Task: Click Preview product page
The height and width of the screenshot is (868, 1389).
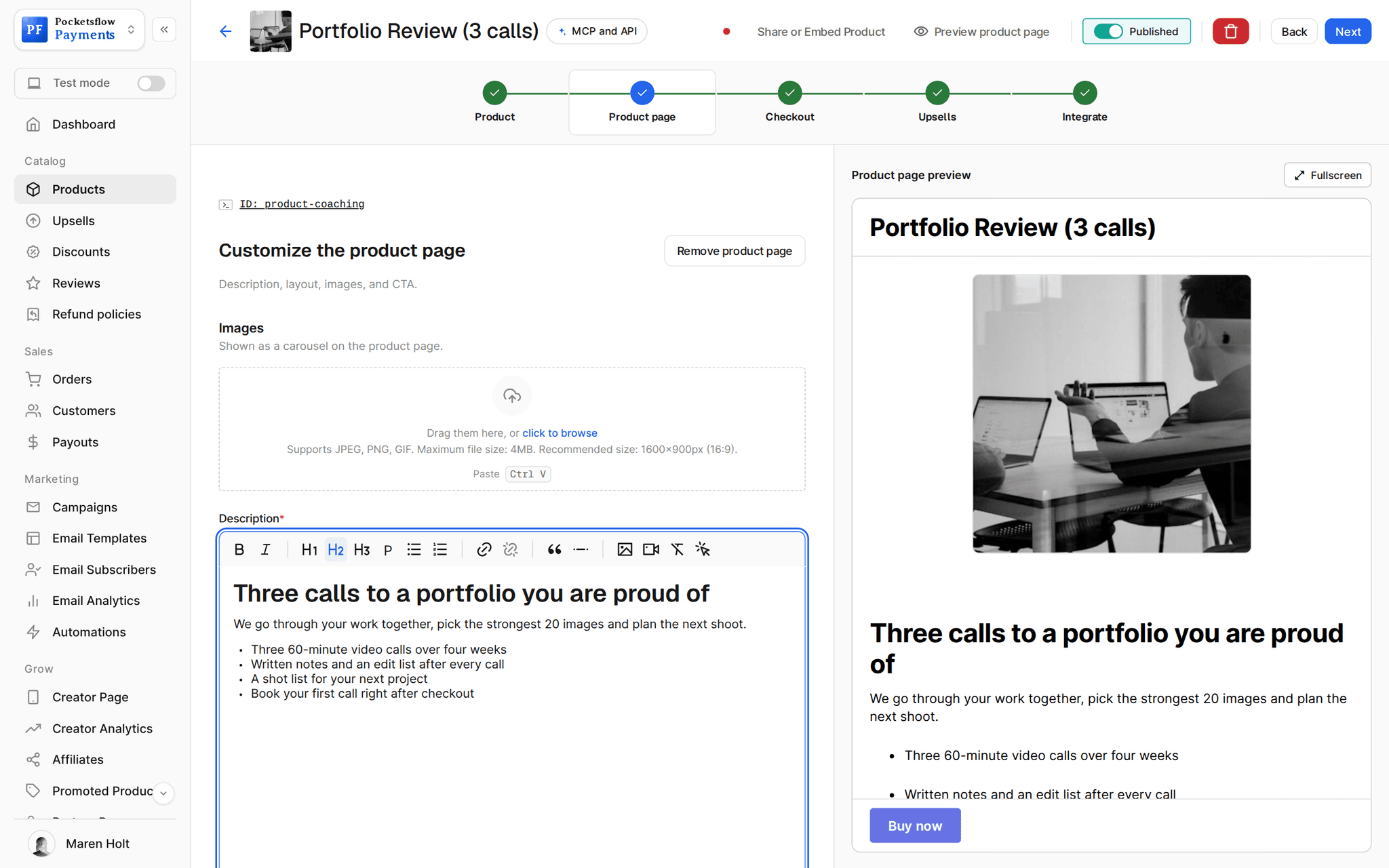Action: tap(981, 31)
